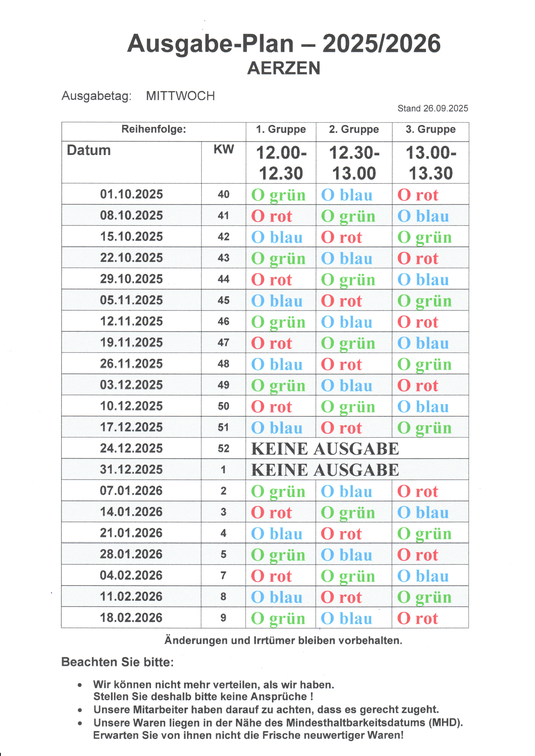Click the 12.00-12.30 time slot header

(281, 162)
